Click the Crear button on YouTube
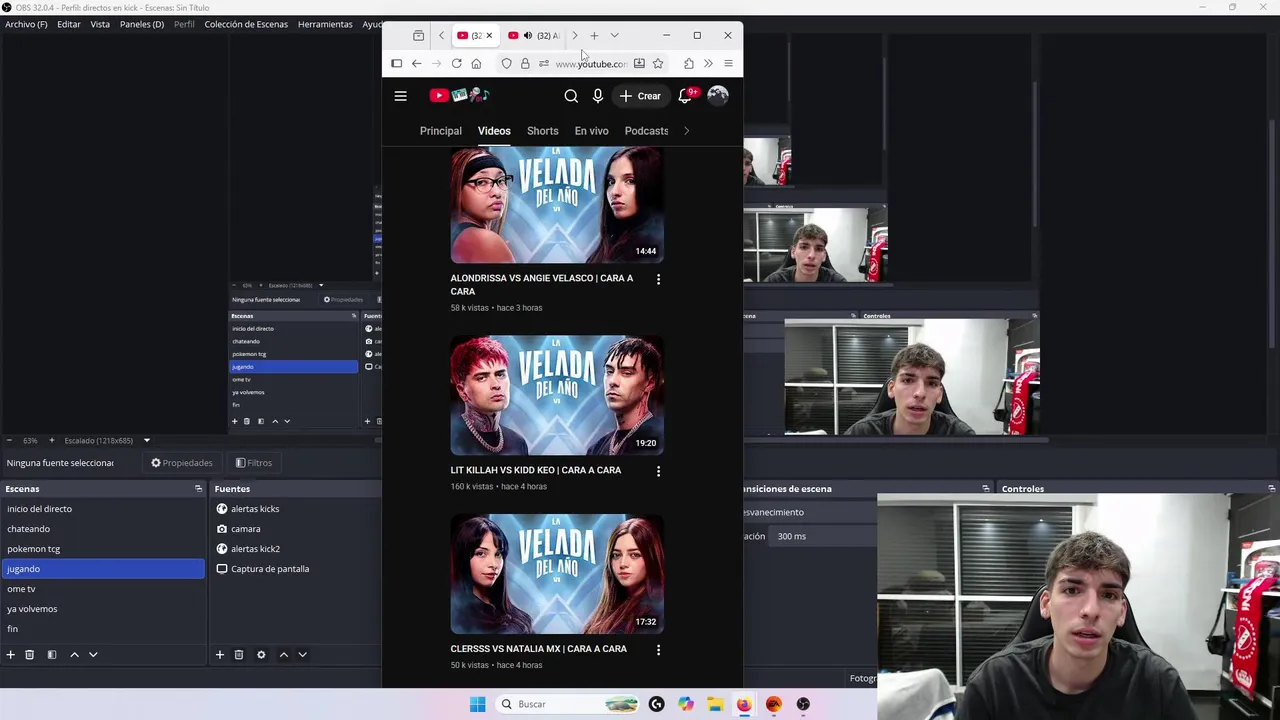Viewport: 1280px width, 720px height. (x=640, y=96)
